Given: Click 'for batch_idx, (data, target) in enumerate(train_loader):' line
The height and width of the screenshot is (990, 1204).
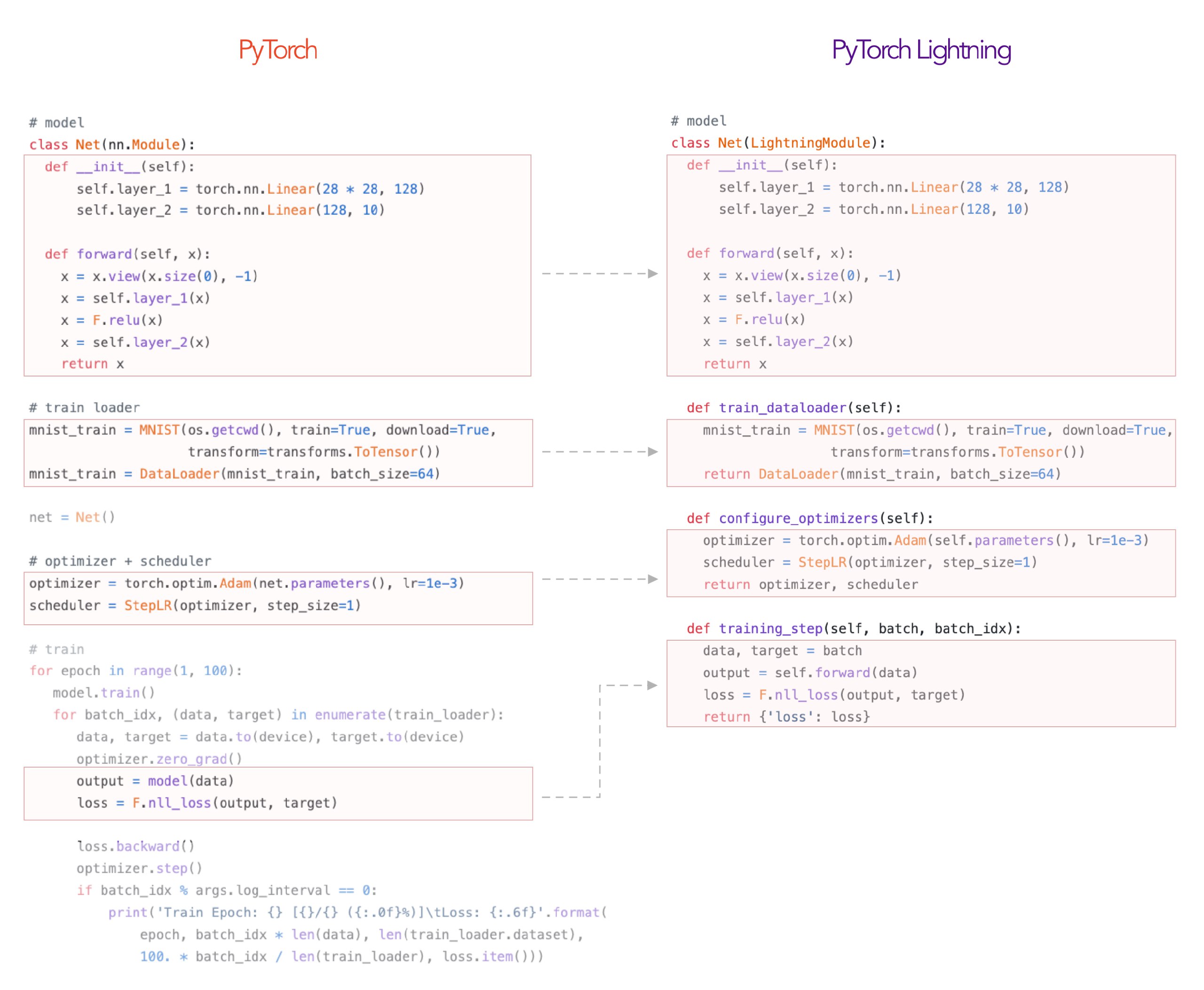Looking at the screenshot, I should click(278, 715).
